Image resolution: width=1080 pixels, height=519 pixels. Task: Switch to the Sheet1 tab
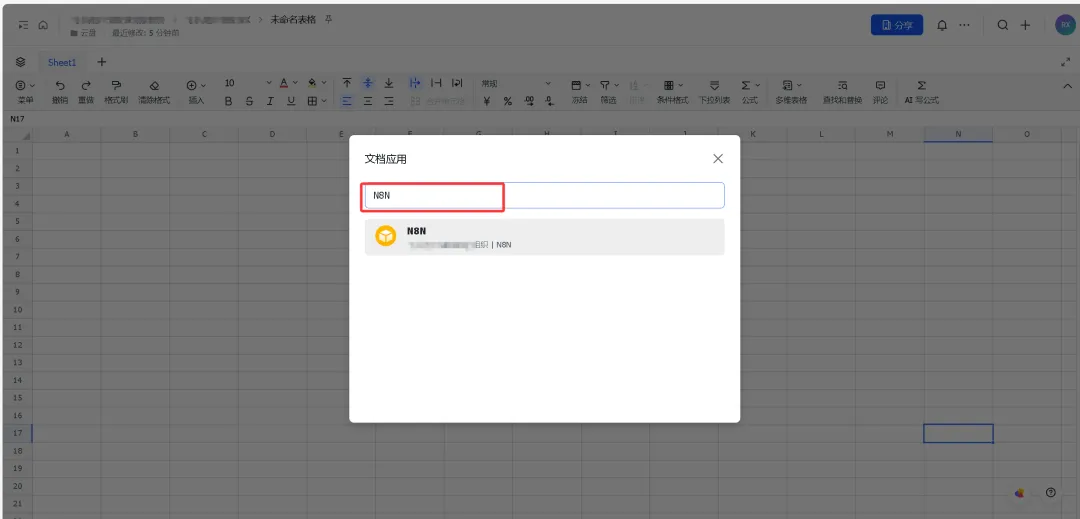point(62,63)
